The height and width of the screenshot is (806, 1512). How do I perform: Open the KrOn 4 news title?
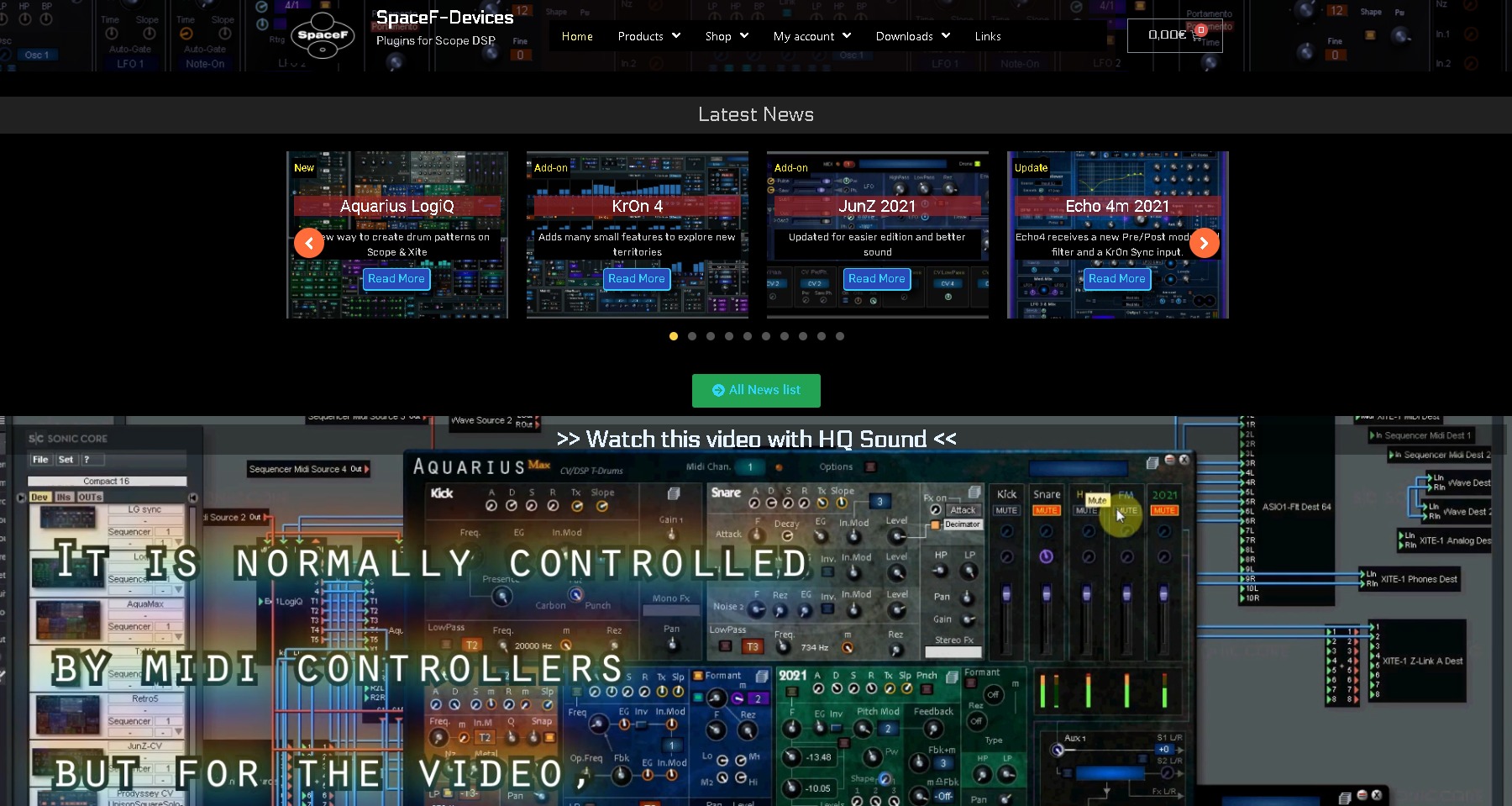[x=638, y=206]
